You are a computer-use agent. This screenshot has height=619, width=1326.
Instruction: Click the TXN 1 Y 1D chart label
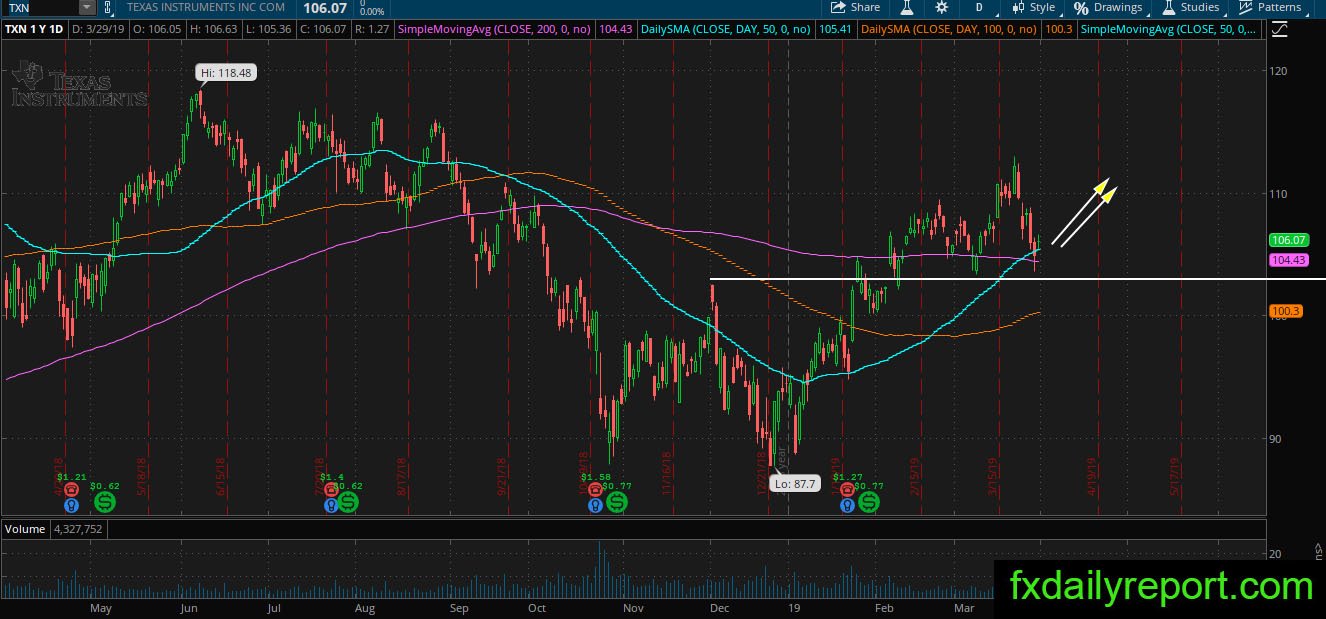point(34,30)
